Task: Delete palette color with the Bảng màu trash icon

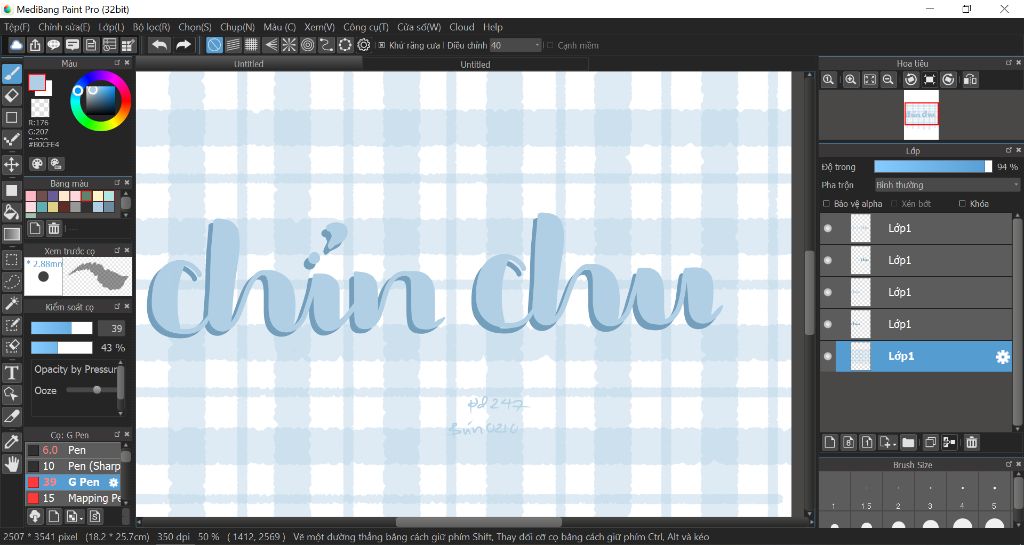Action: pyautogui.click(x=54, y=228)
